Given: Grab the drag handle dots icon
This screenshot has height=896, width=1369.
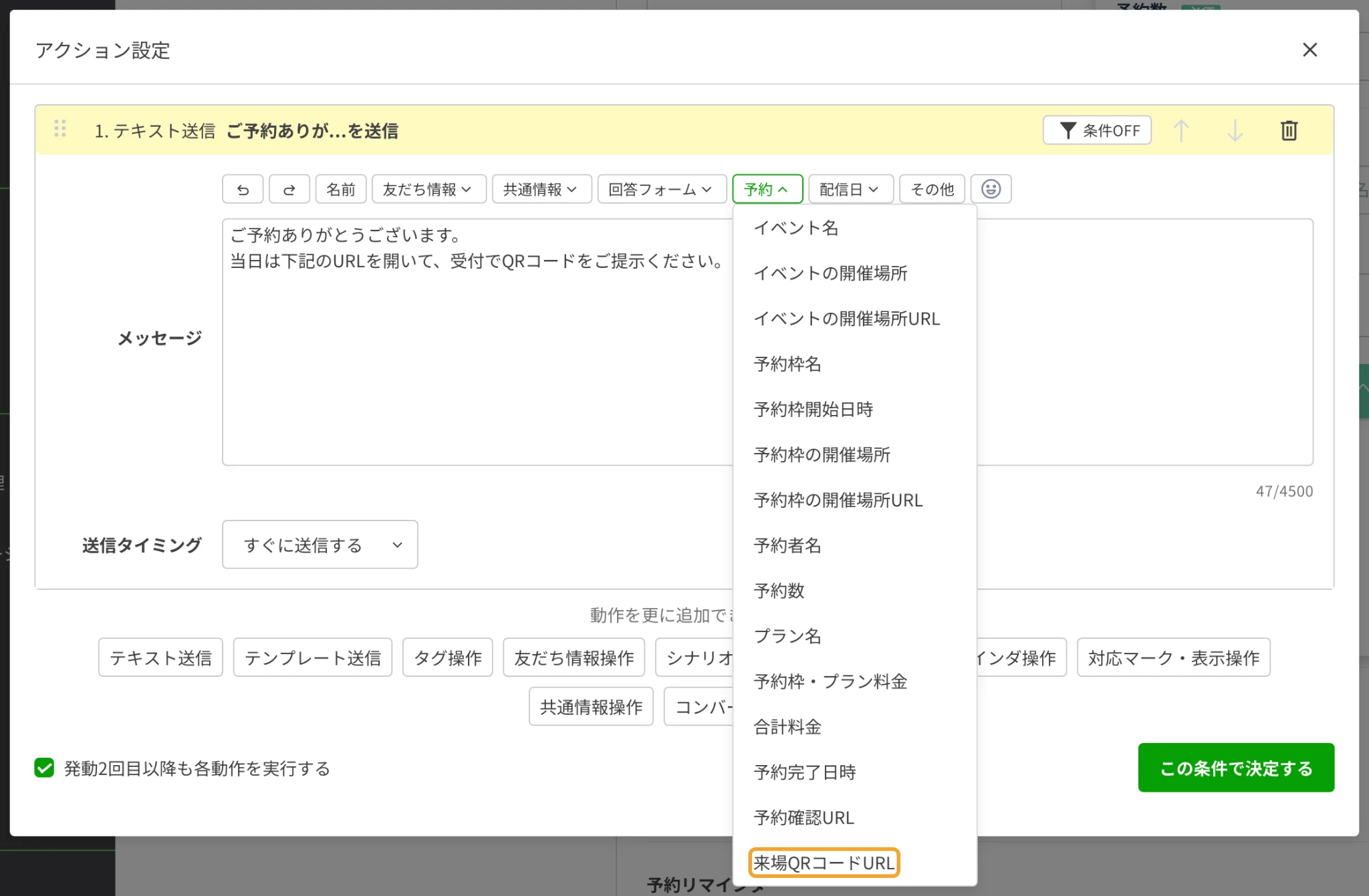Looking at the screenshot, I should 60,128.
